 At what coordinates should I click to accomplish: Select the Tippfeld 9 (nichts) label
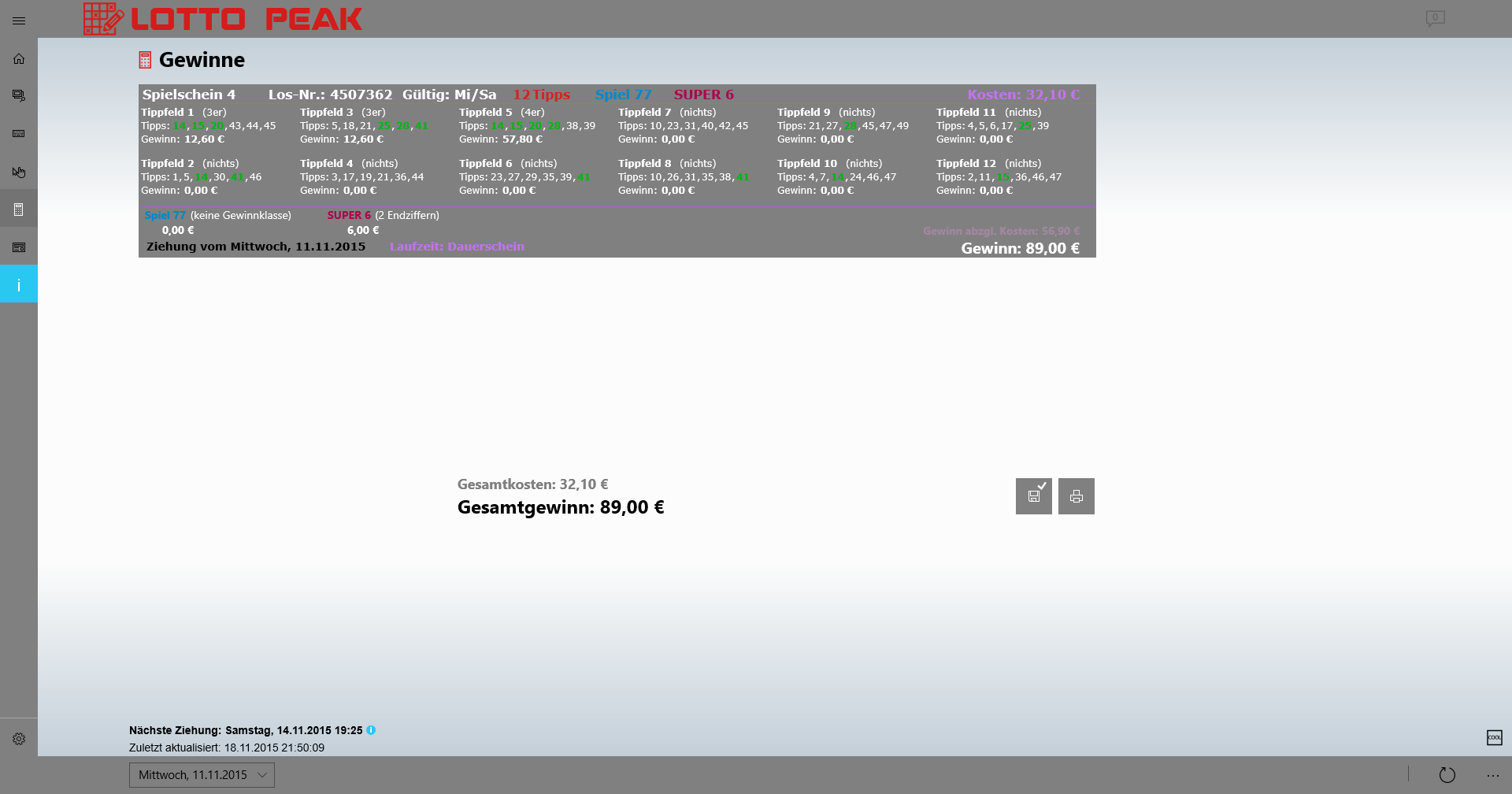826,113
